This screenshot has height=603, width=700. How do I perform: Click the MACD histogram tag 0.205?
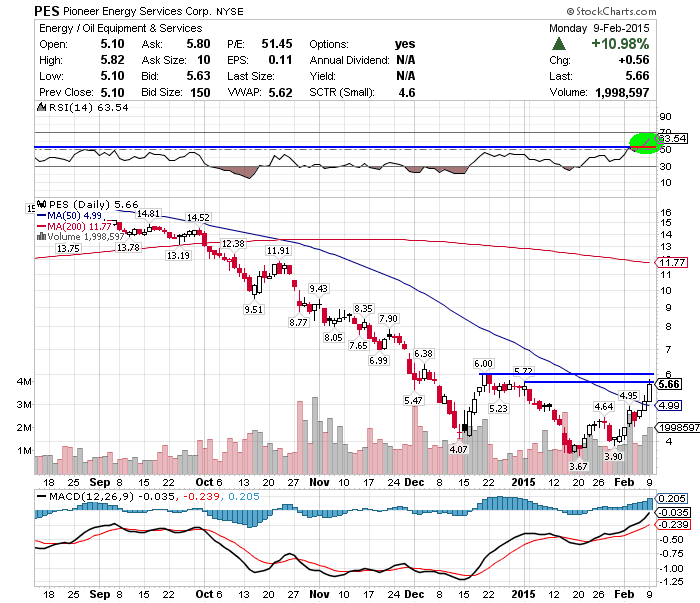point(672,498)
